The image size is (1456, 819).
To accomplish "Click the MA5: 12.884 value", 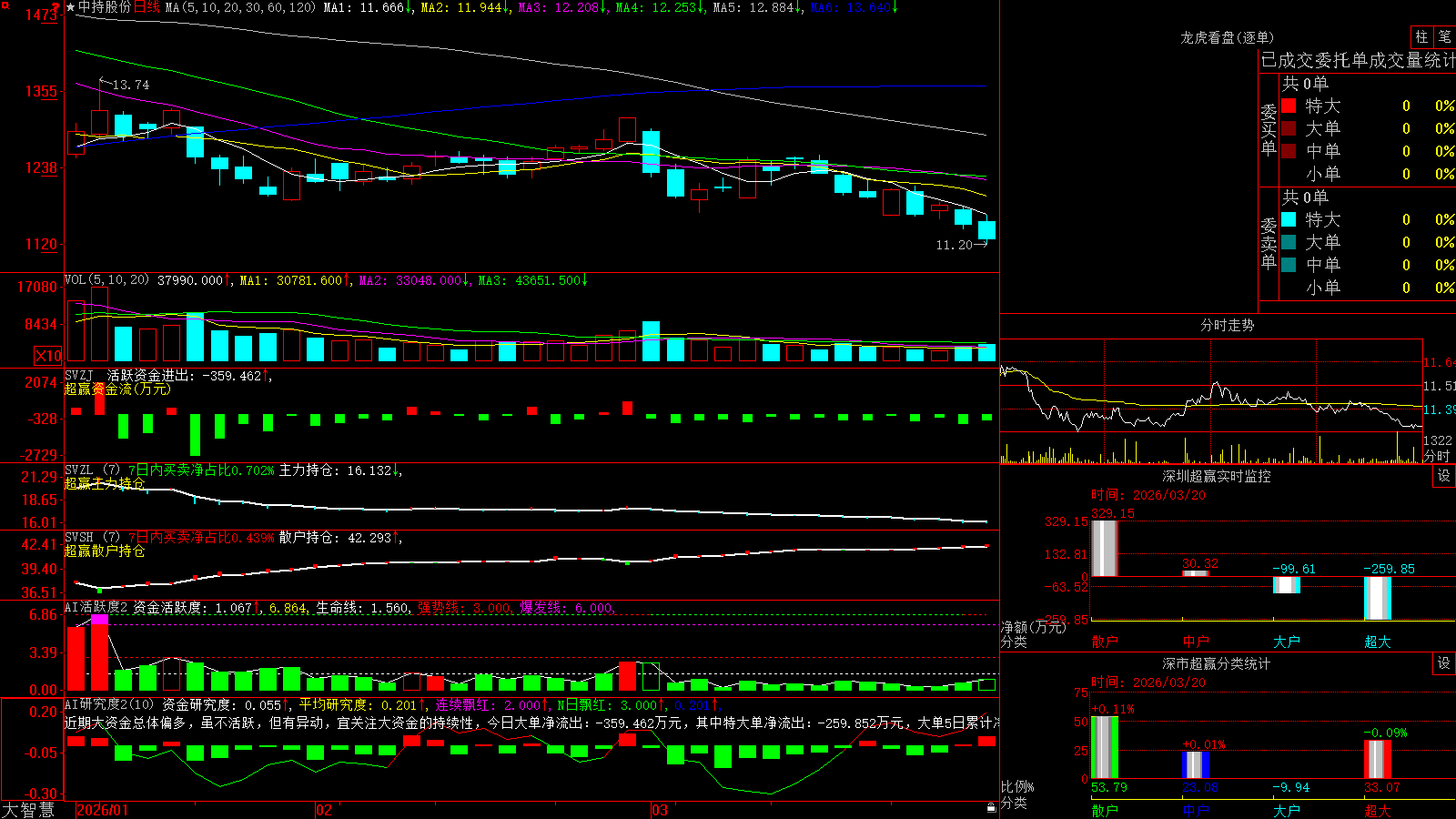I will pyautogui.click(x=753, y=7).
